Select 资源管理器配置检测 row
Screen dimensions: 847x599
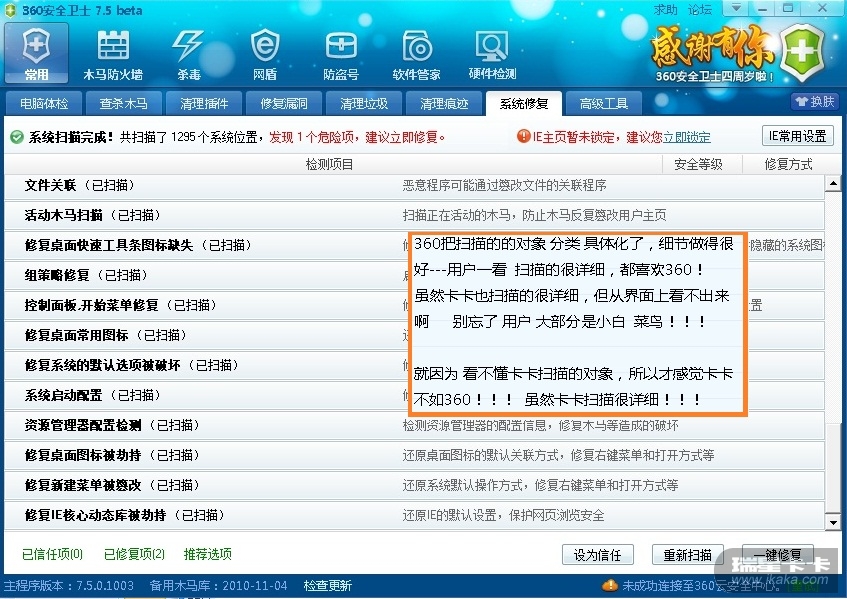pyautogui.click(x=414, y=425)
